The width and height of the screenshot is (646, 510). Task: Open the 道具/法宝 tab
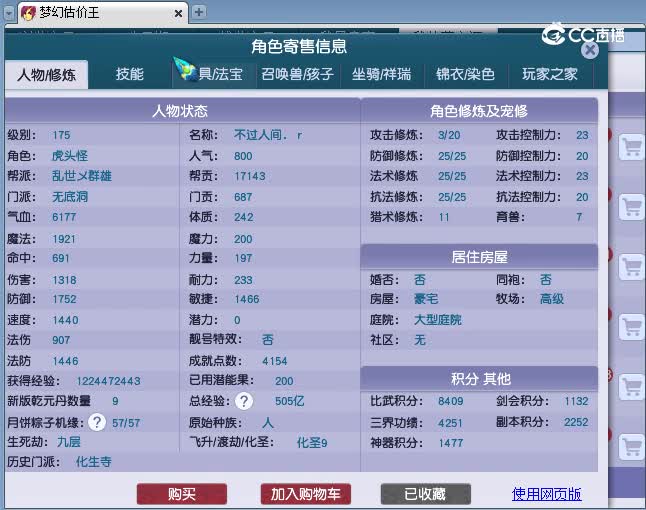[x=213, y=74]
